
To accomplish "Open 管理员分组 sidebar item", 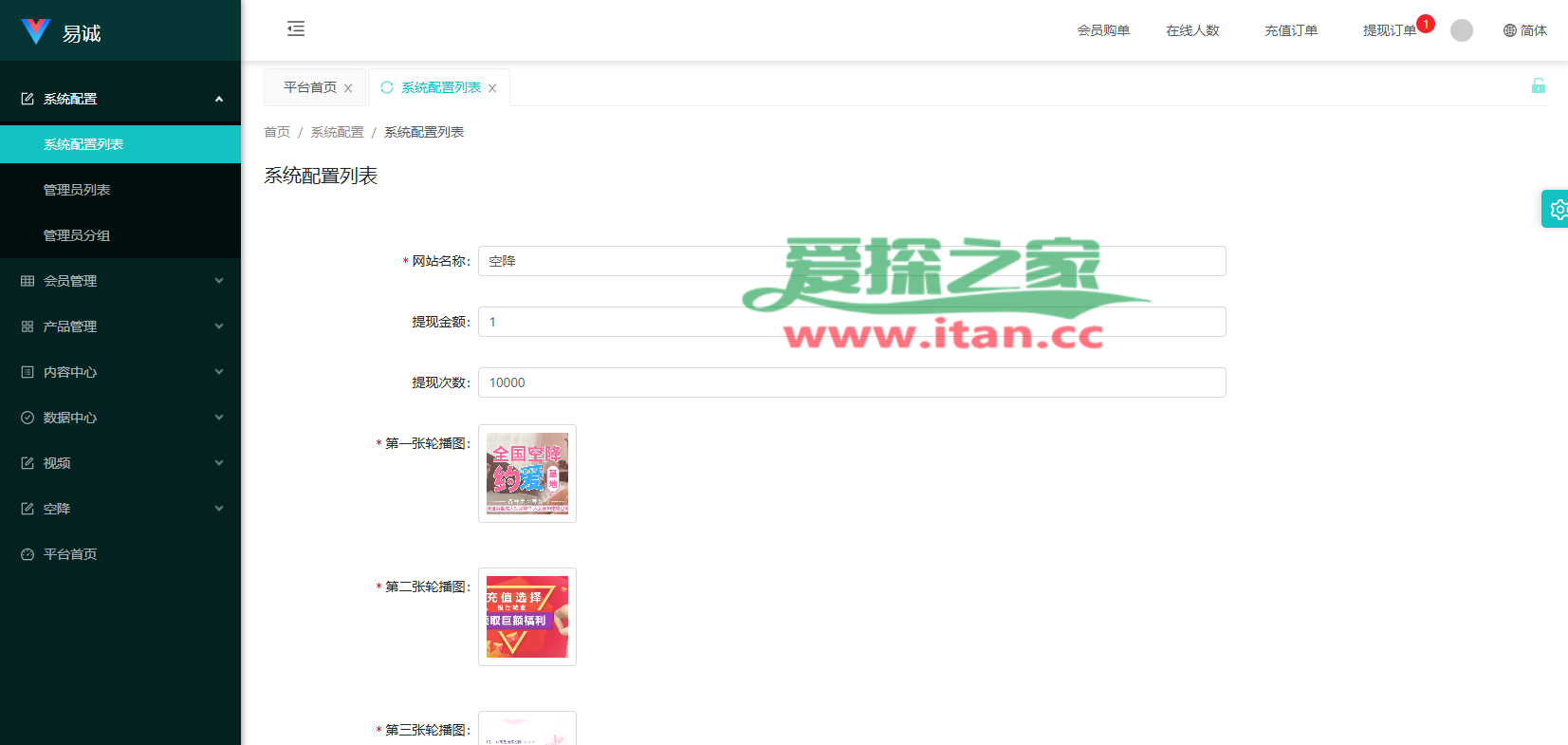I will click(x=77, y=235).
